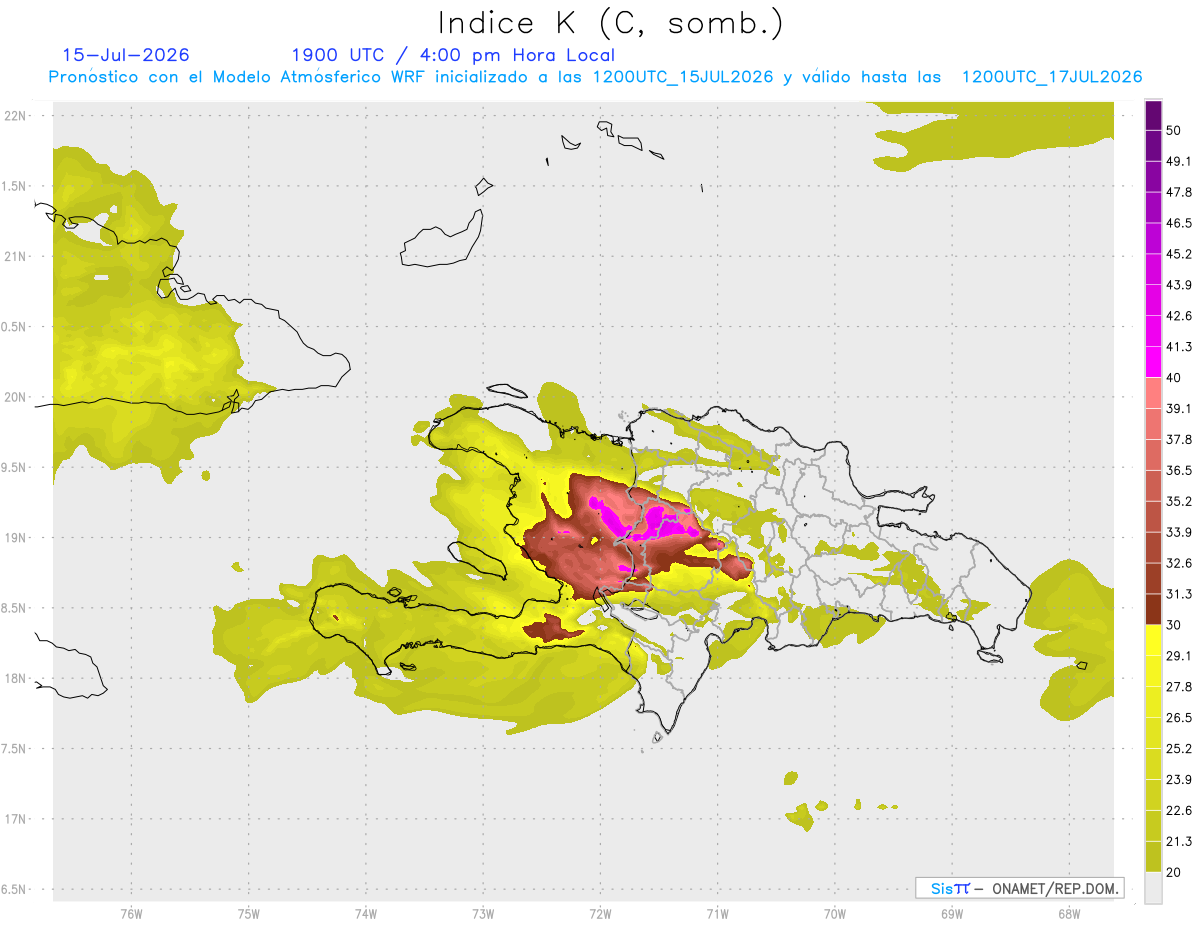
Task: Click the colorbar label "21.3"
Action: pos(1178,841)
